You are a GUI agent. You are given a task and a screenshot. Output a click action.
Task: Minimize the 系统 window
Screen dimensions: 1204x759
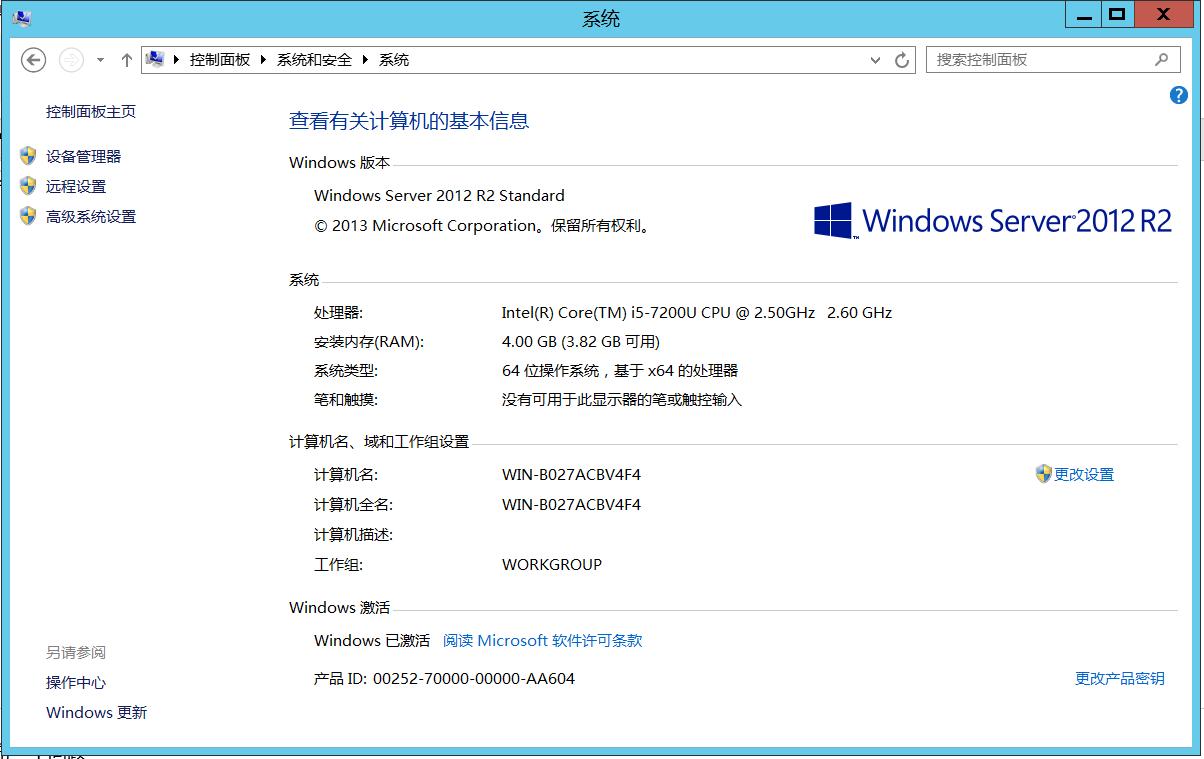pos(1081,14)
